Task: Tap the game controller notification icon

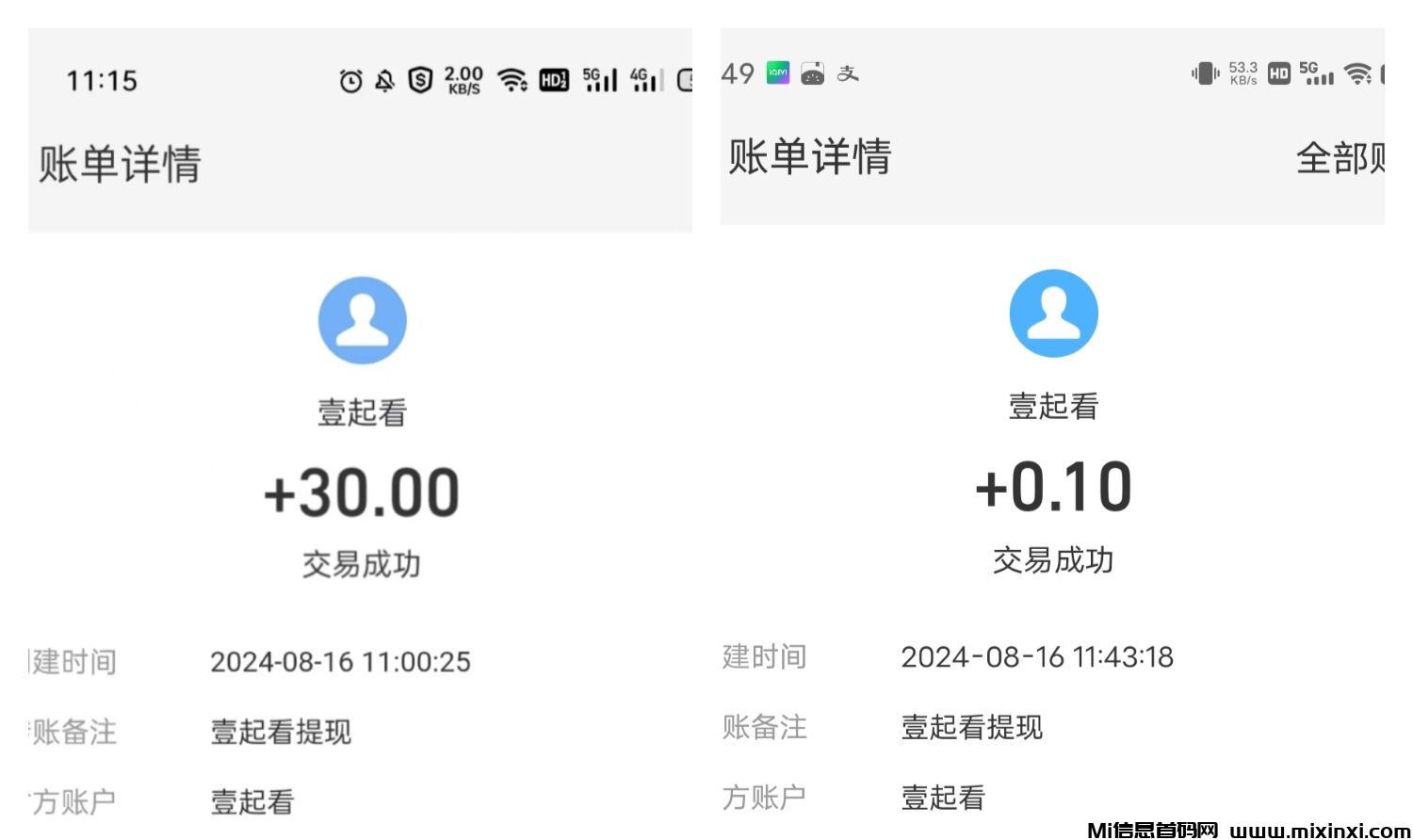Action: click(812, 73)
